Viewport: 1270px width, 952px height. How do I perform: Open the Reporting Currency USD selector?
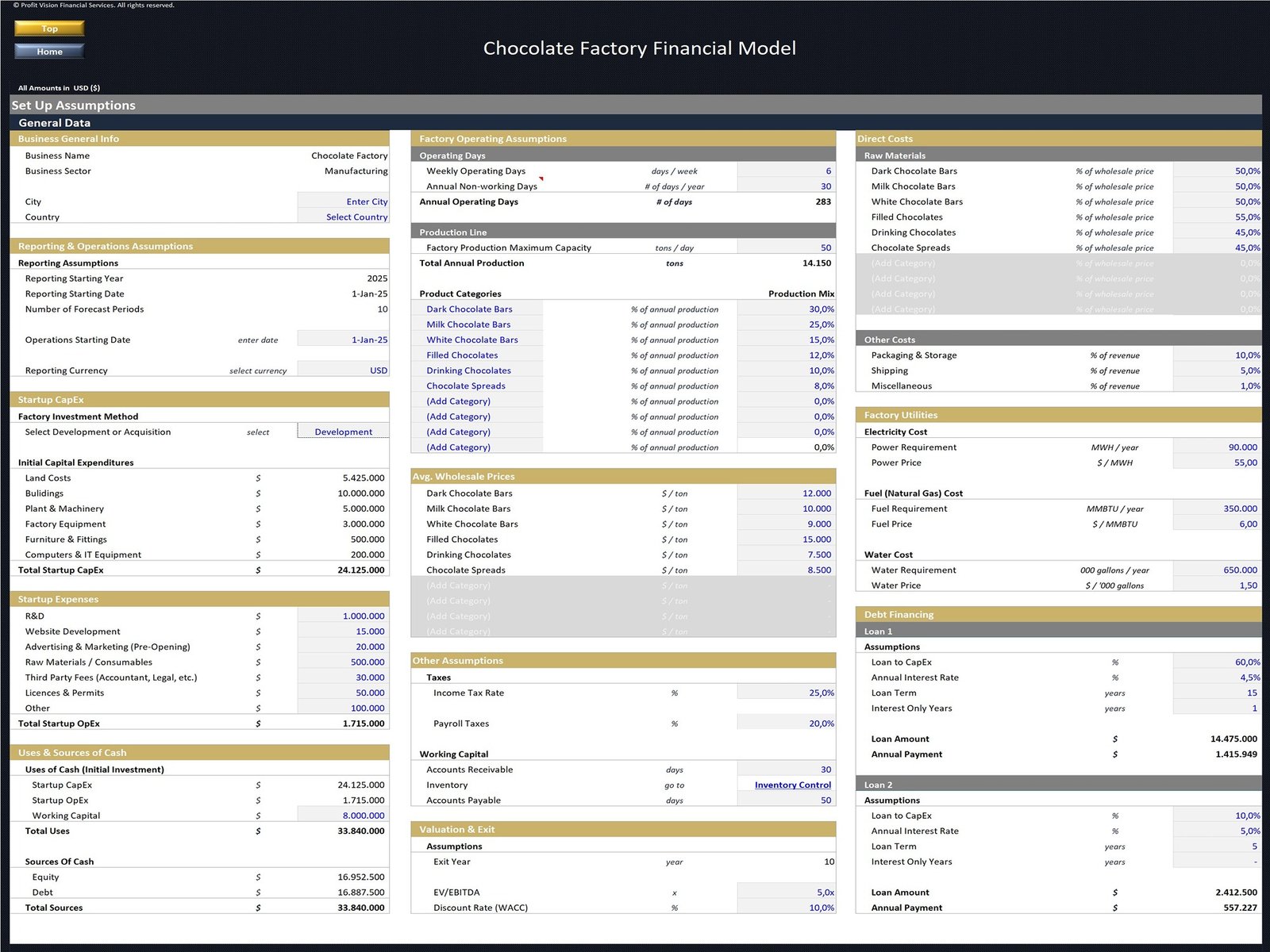click(x=344, y=370)
